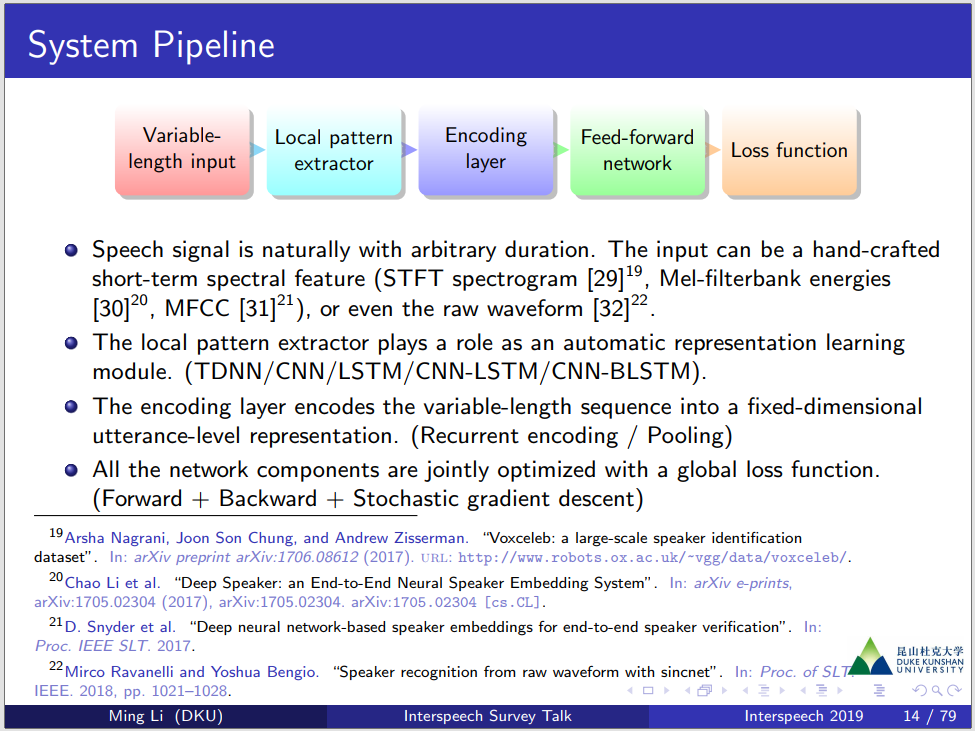Click the Deep Speaker paper title in footnote 20
Screen dimensions: 975x731
point(415,583)
